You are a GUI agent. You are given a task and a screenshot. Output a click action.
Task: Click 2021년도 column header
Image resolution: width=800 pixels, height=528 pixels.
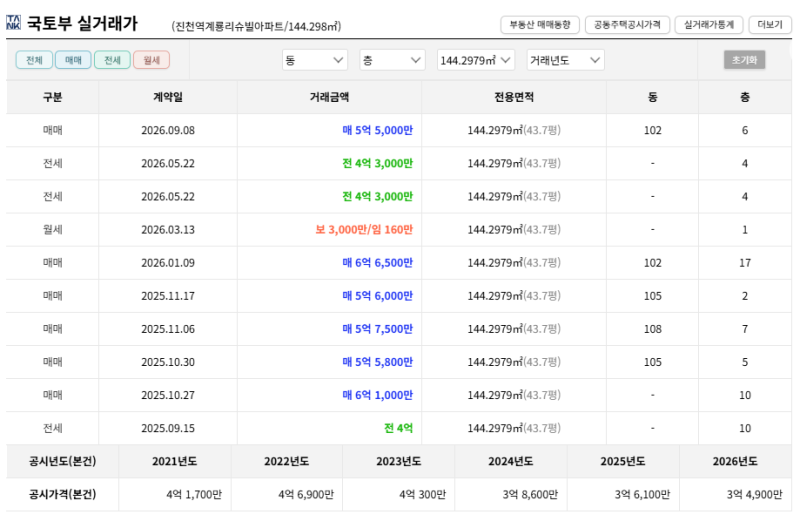click(174, 461)
